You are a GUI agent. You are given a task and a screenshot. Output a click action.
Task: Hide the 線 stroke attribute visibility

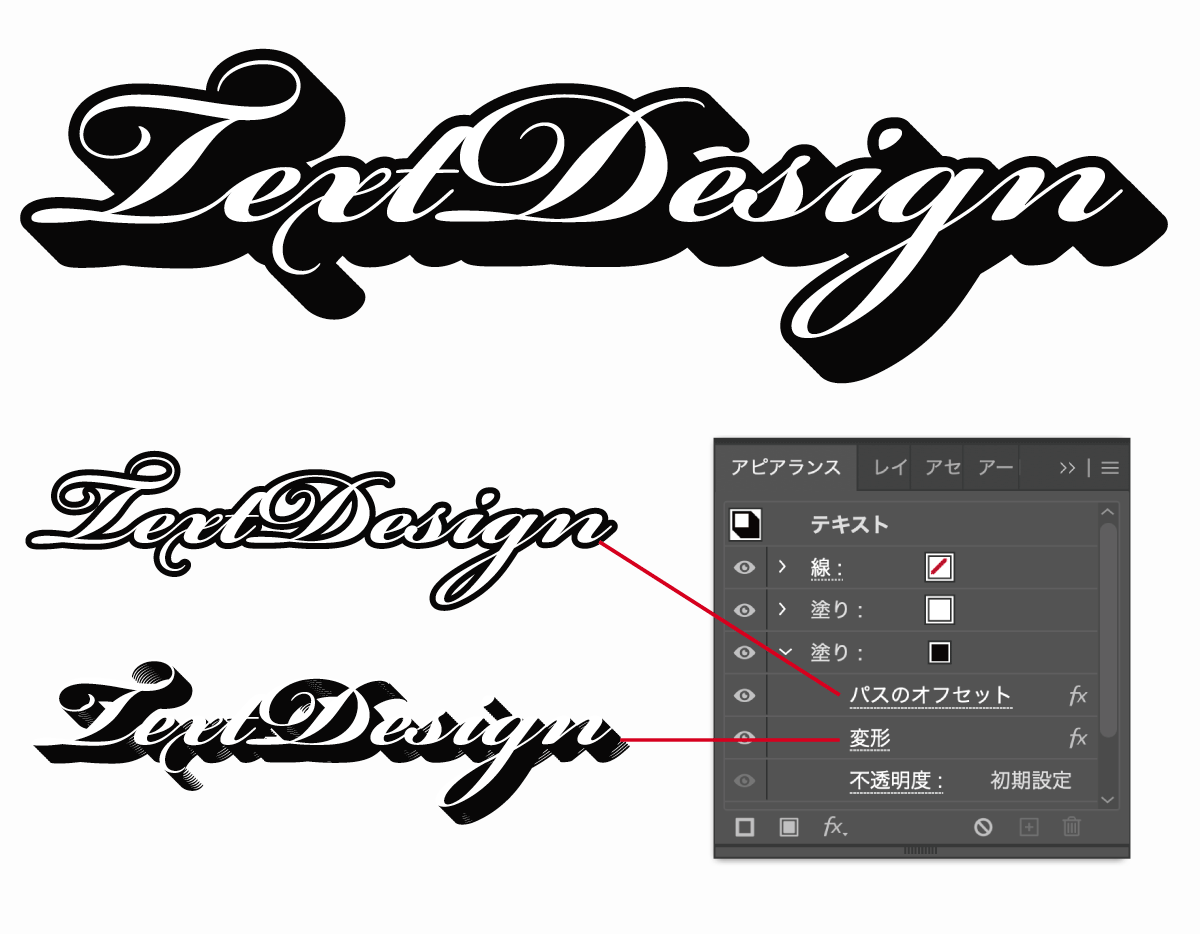pos(745,566)
